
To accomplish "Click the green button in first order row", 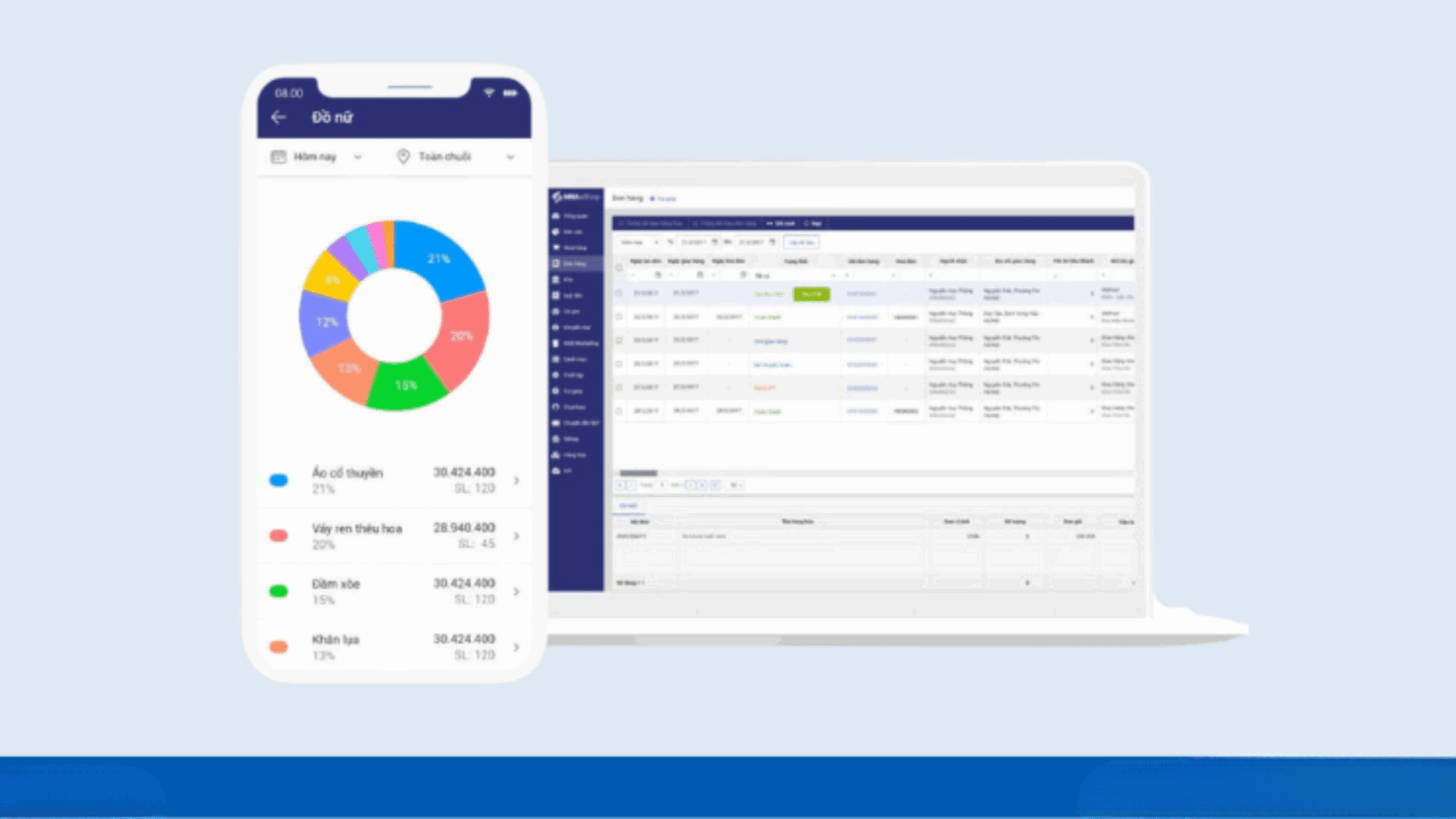I will 811,294.
